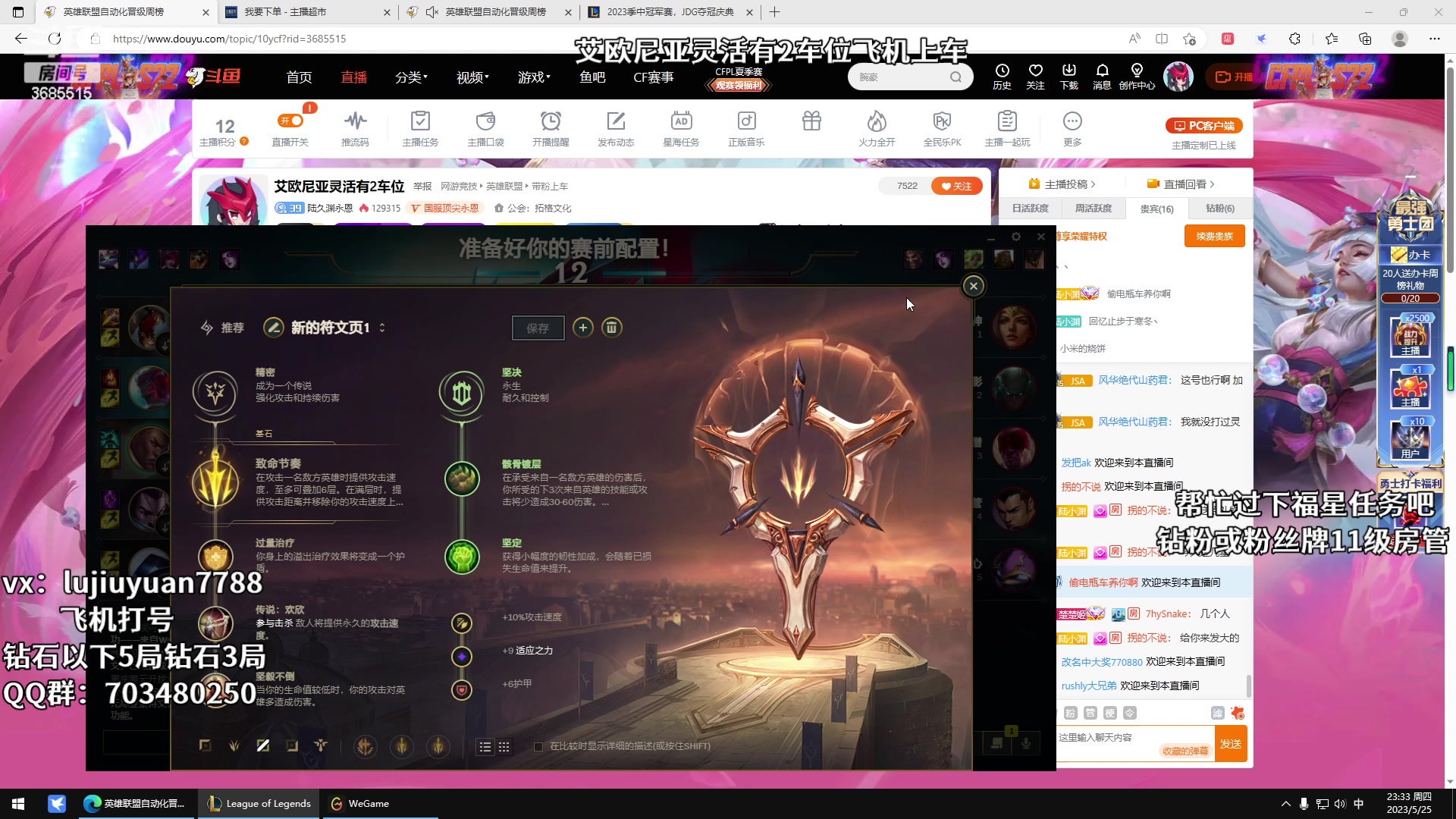Viewport: 1456px width, 819px height.
Task: Toggle the 直播开关 live switch
Action: (x=290, y=121)
